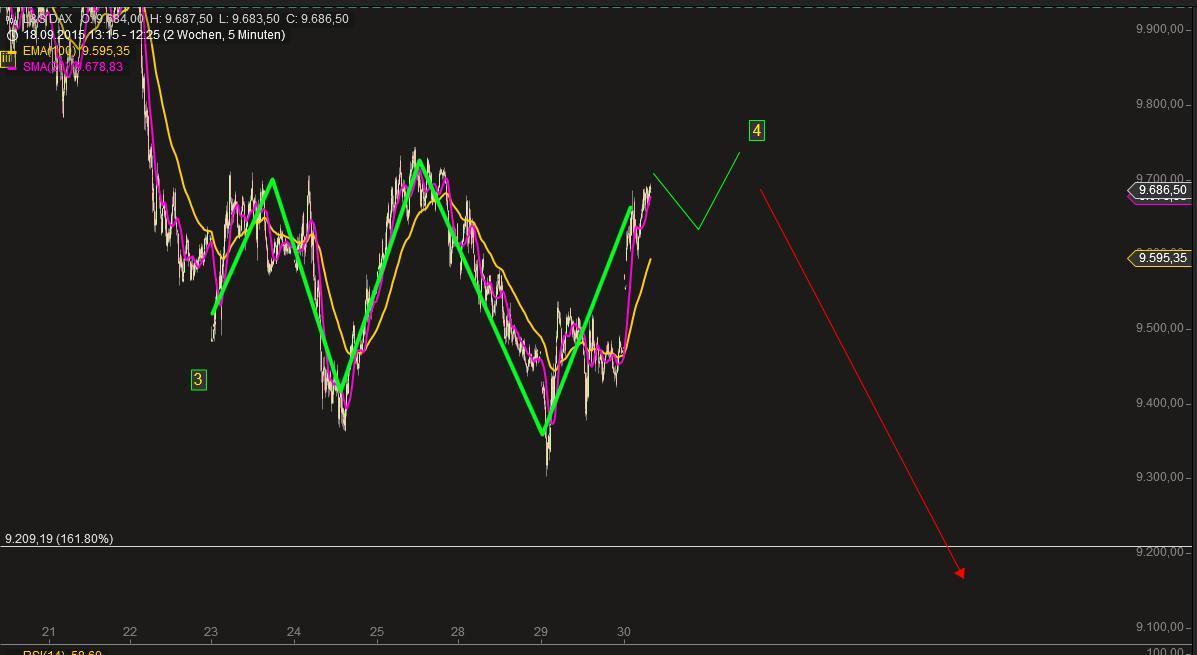
Task: Click the 9.209,19 (161.80%) Fibonacci level label
Action: (62, 538)
